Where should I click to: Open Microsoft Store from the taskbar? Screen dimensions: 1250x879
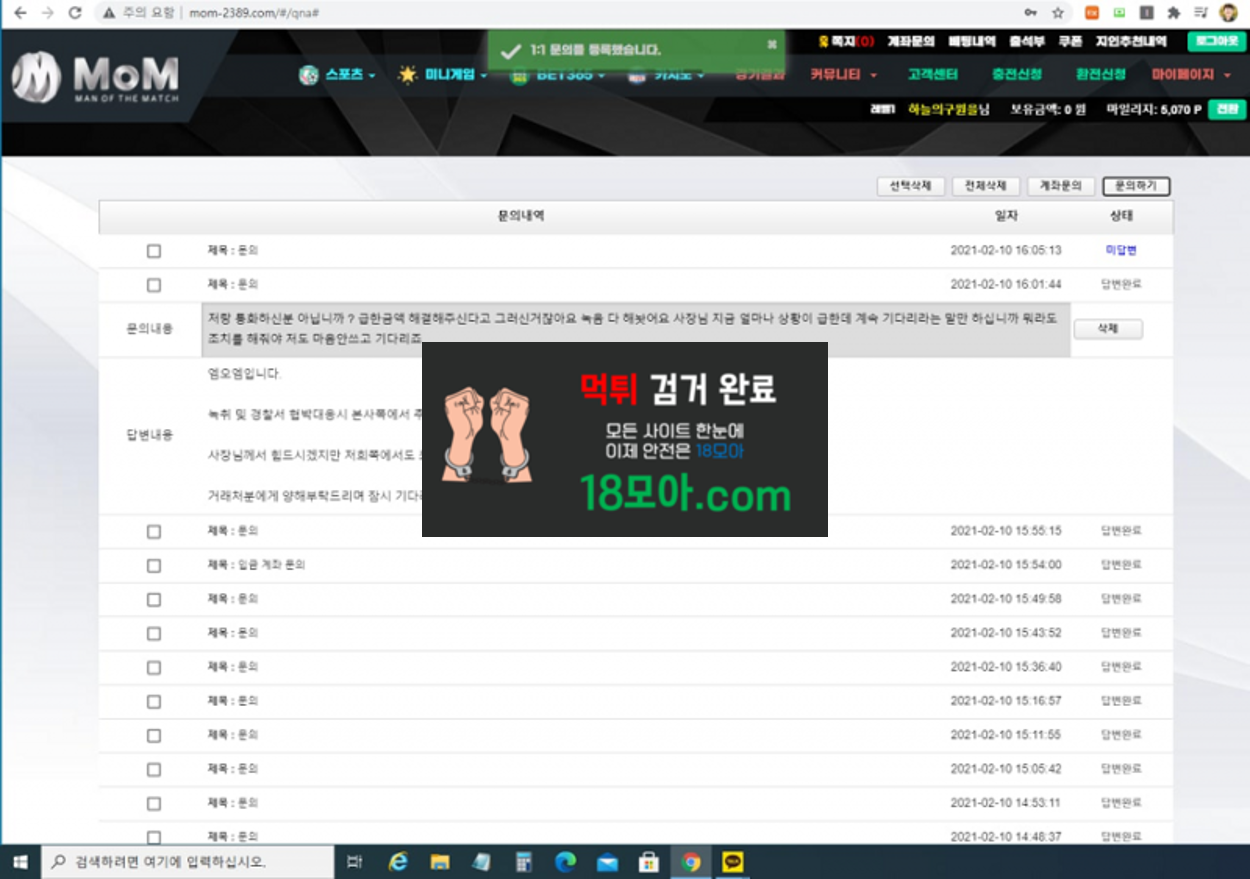point(648,862)
